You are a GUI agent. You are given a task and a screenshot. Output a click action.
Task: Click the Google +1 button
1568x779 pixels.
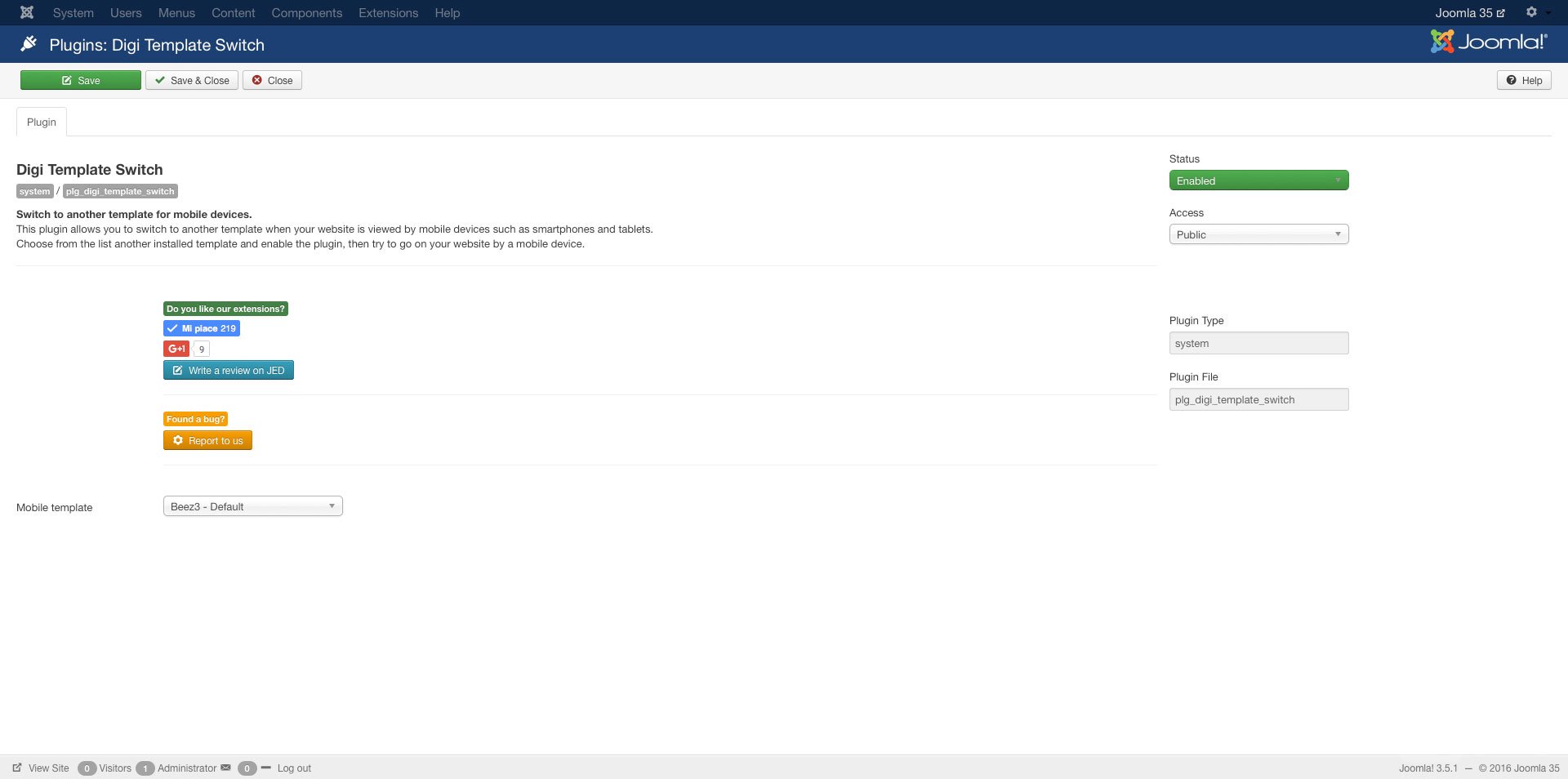click(x=176, y=349)
